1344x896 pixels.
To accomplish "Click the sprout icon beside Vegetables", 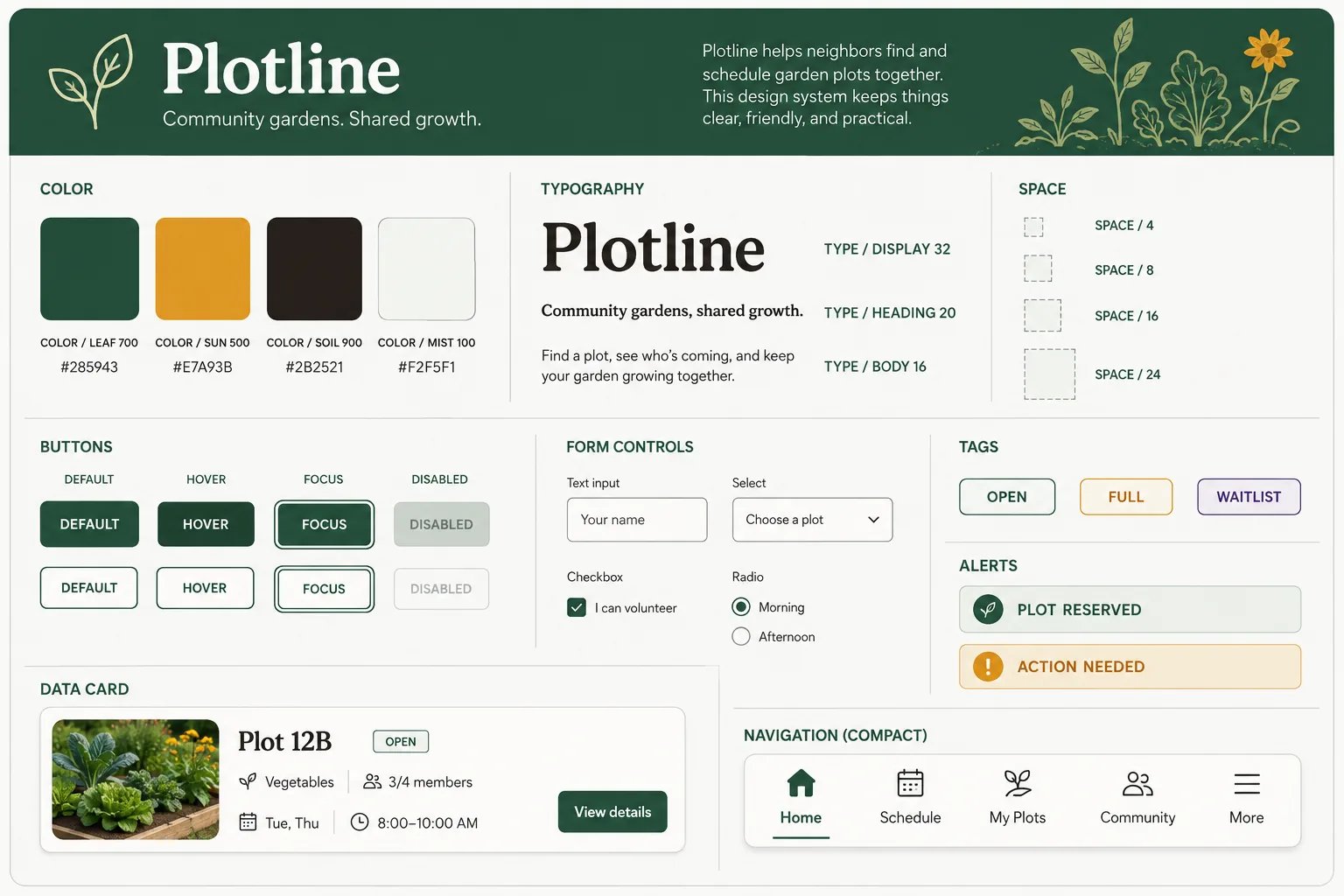I will (248, 781).
